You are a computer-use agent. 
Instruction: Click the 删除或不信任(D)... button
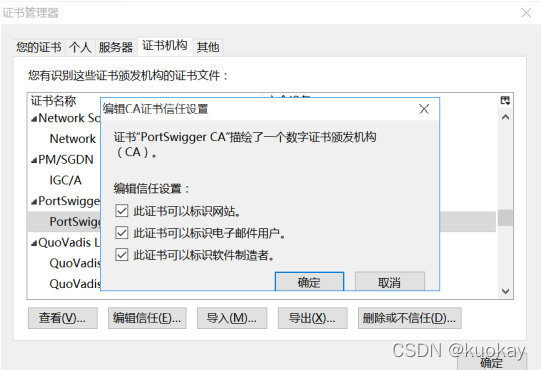coord(410,318)
